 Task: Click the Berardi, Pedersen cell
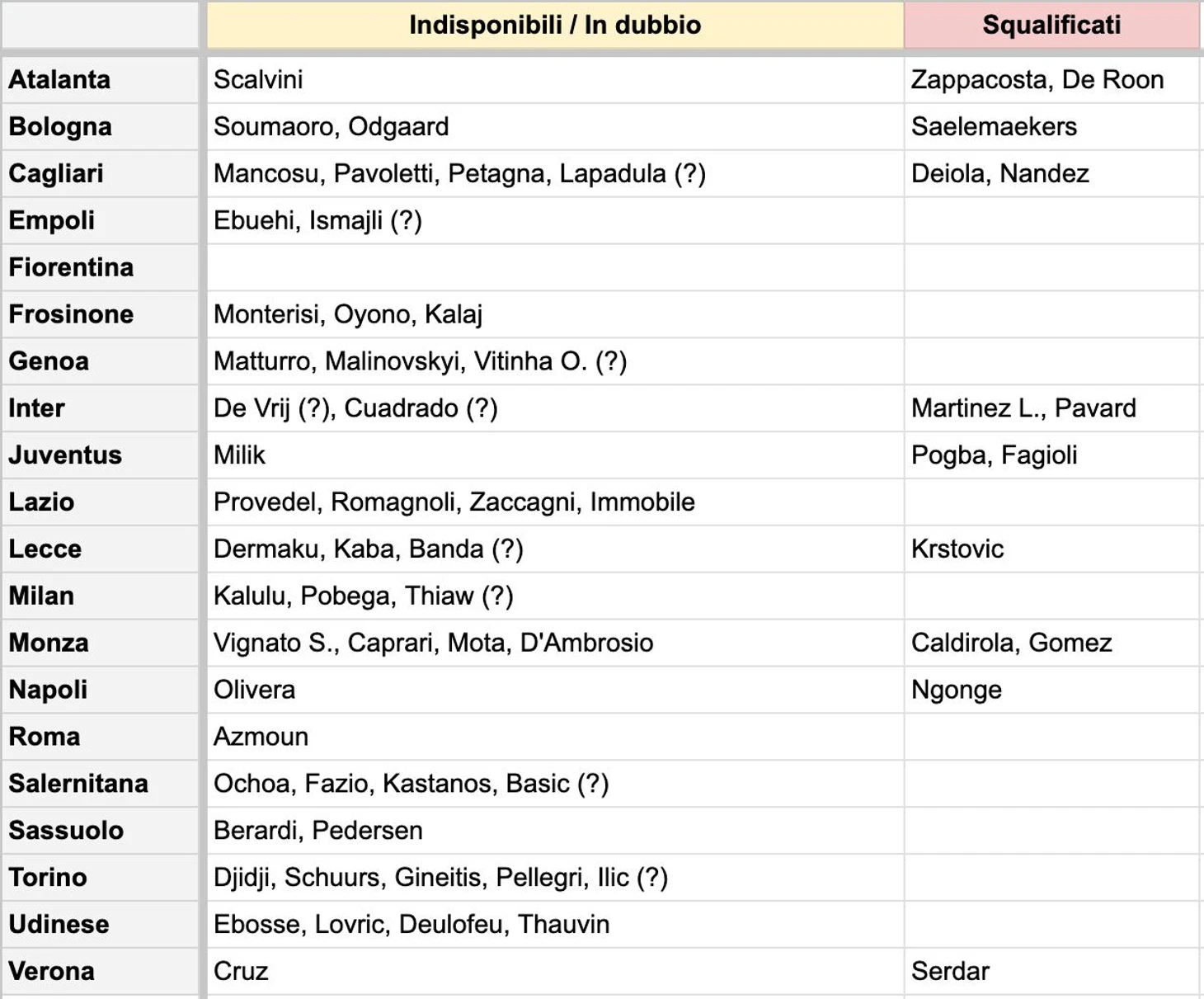click(555, 831)
